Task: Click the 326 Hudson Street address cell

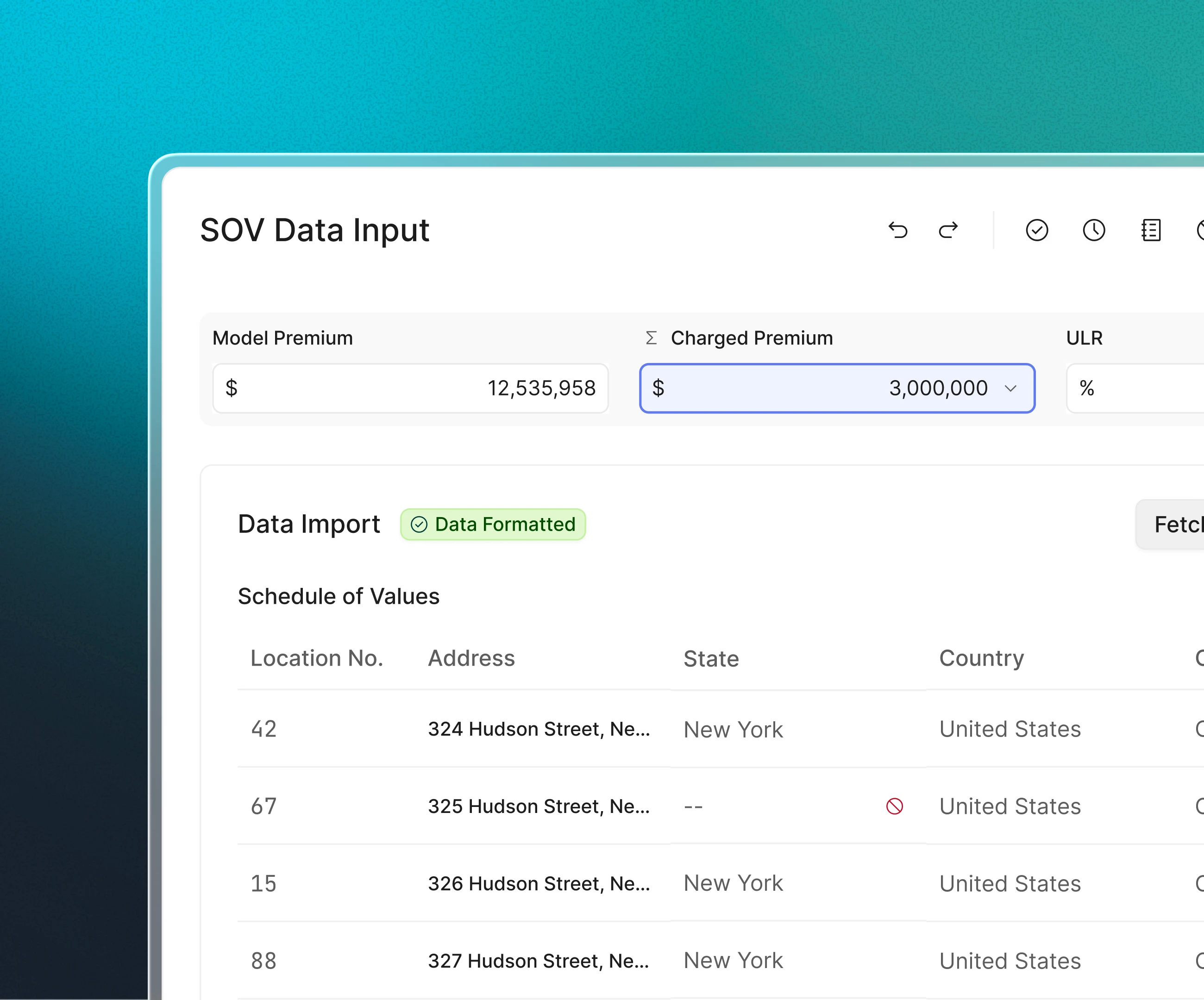Action: [x=539, y=884]
